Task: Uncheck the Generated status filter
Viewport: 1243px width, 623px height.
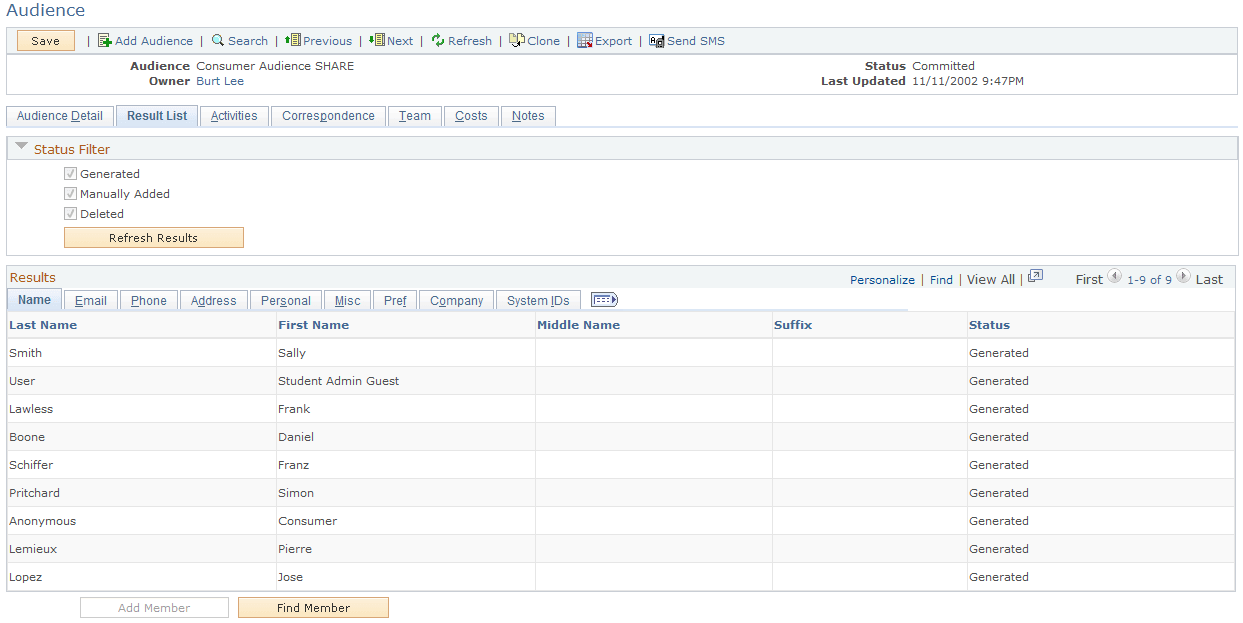Action: [x=70, y=173]
